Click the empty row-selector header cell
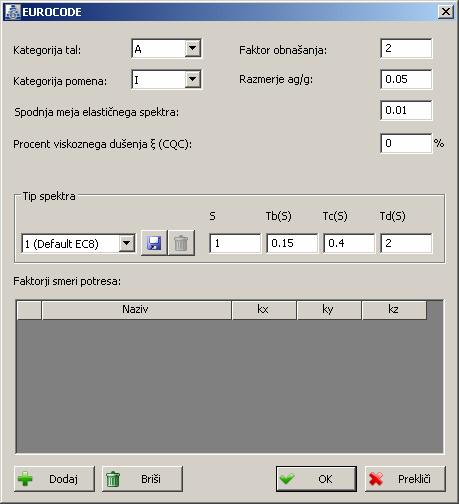The height and width of the screenshot is (504, 459). pos(29,310)
